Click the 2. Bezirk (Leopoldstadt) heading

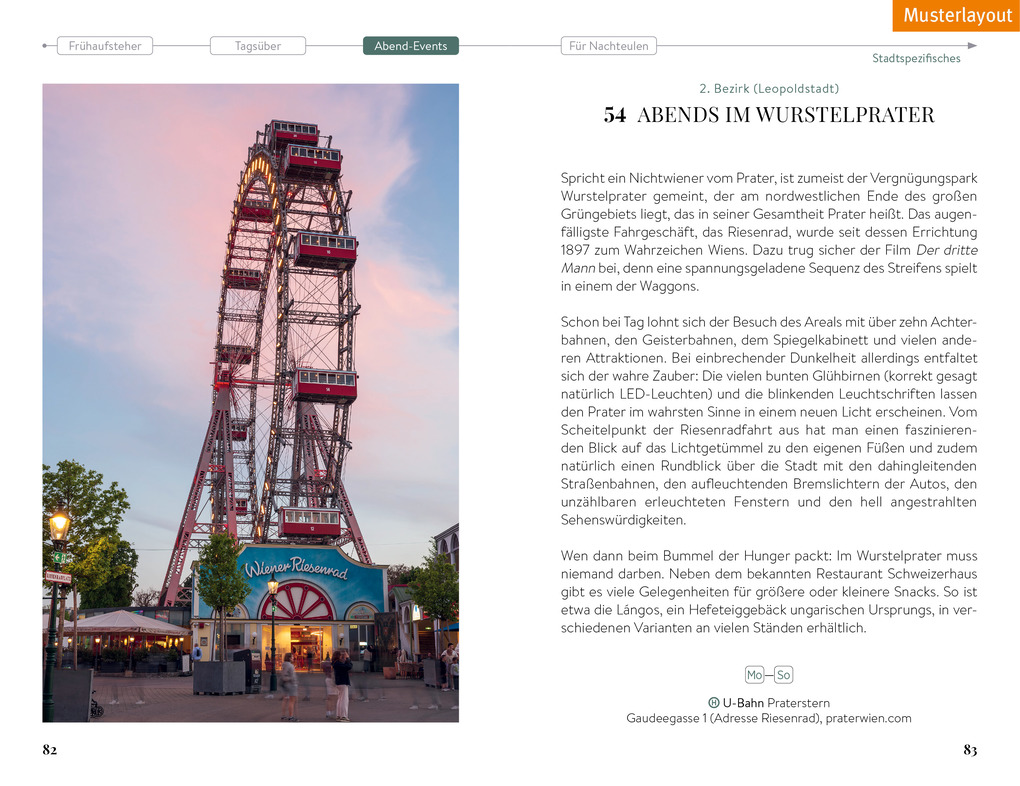(768, 88)
